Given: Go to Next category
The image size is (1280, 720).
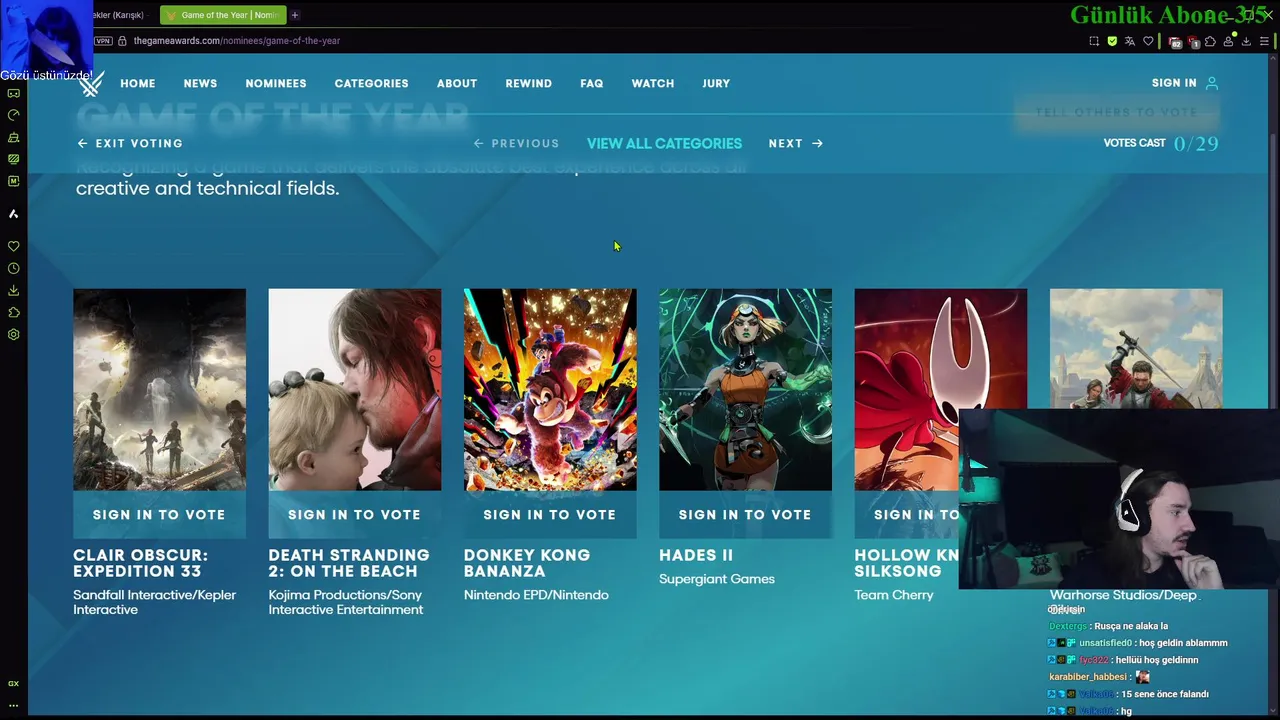Looking at the screenshot, I should 795,143.
